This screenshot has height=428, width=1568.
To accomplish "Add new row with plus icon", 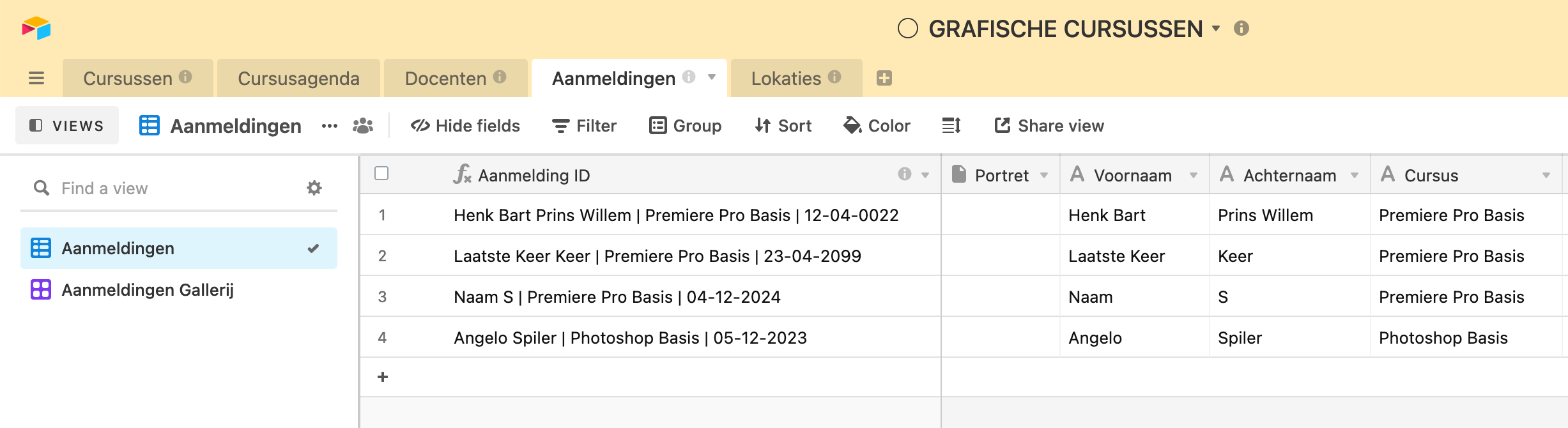I will [x=383, y=377].
